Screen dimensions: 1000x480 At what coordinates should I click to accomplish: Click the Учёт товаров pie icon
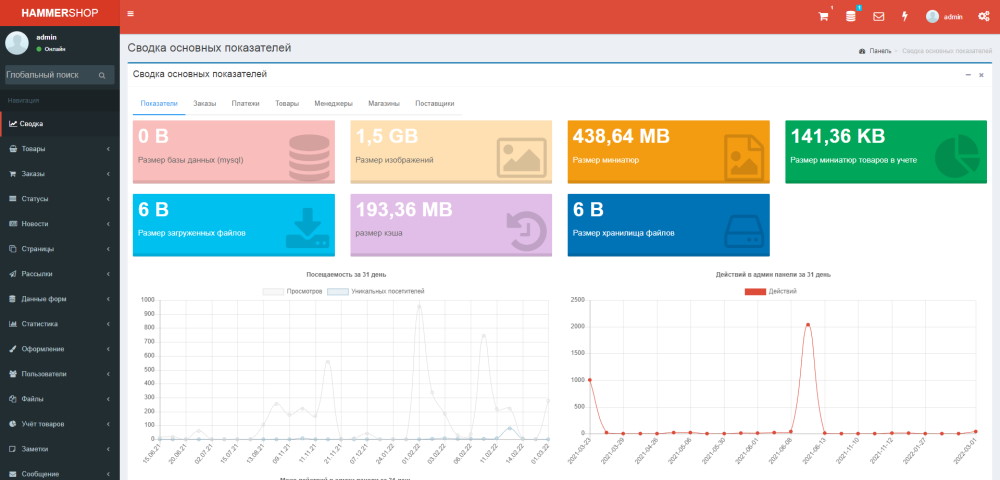[13, 424]
